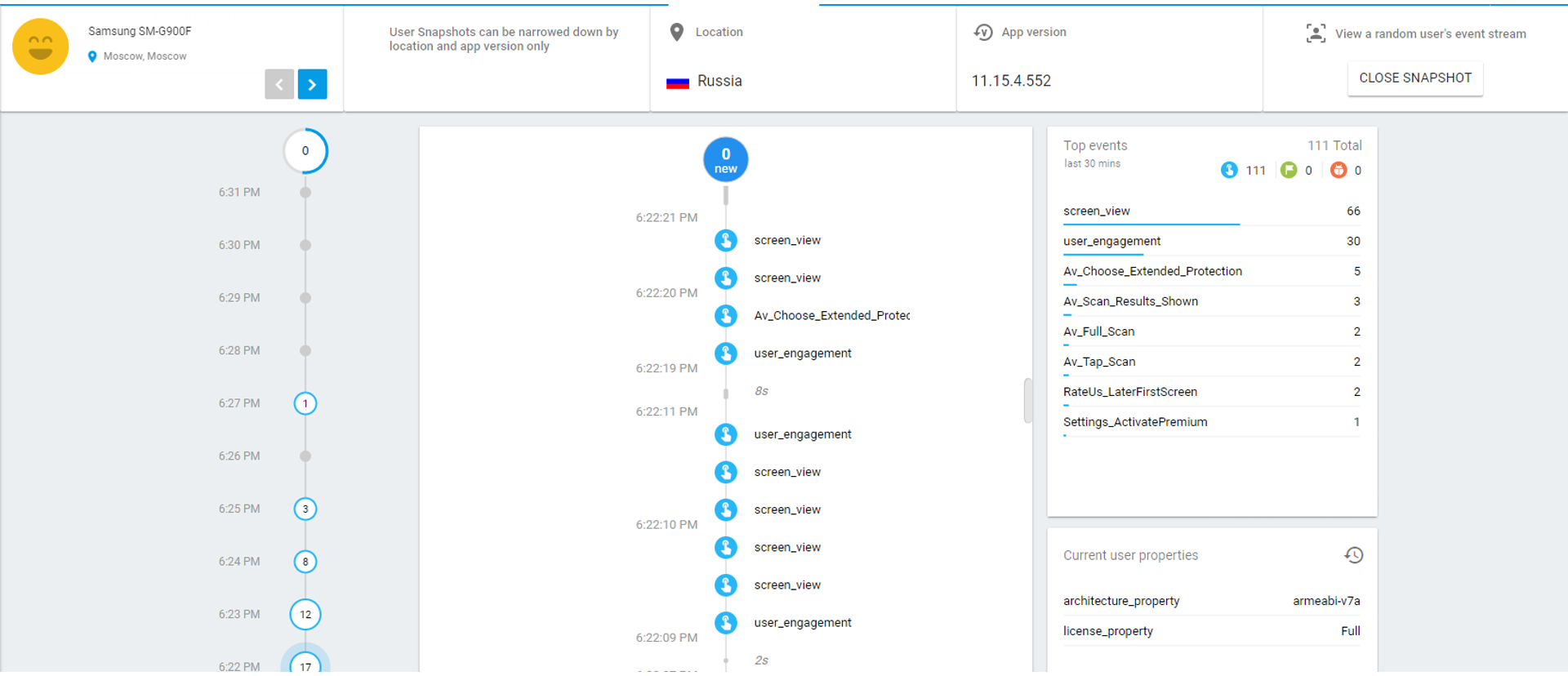Click the map pin beside Moscow, Moscow
Viewport: 1568px width, 676px height.
(x=92, y=56)
